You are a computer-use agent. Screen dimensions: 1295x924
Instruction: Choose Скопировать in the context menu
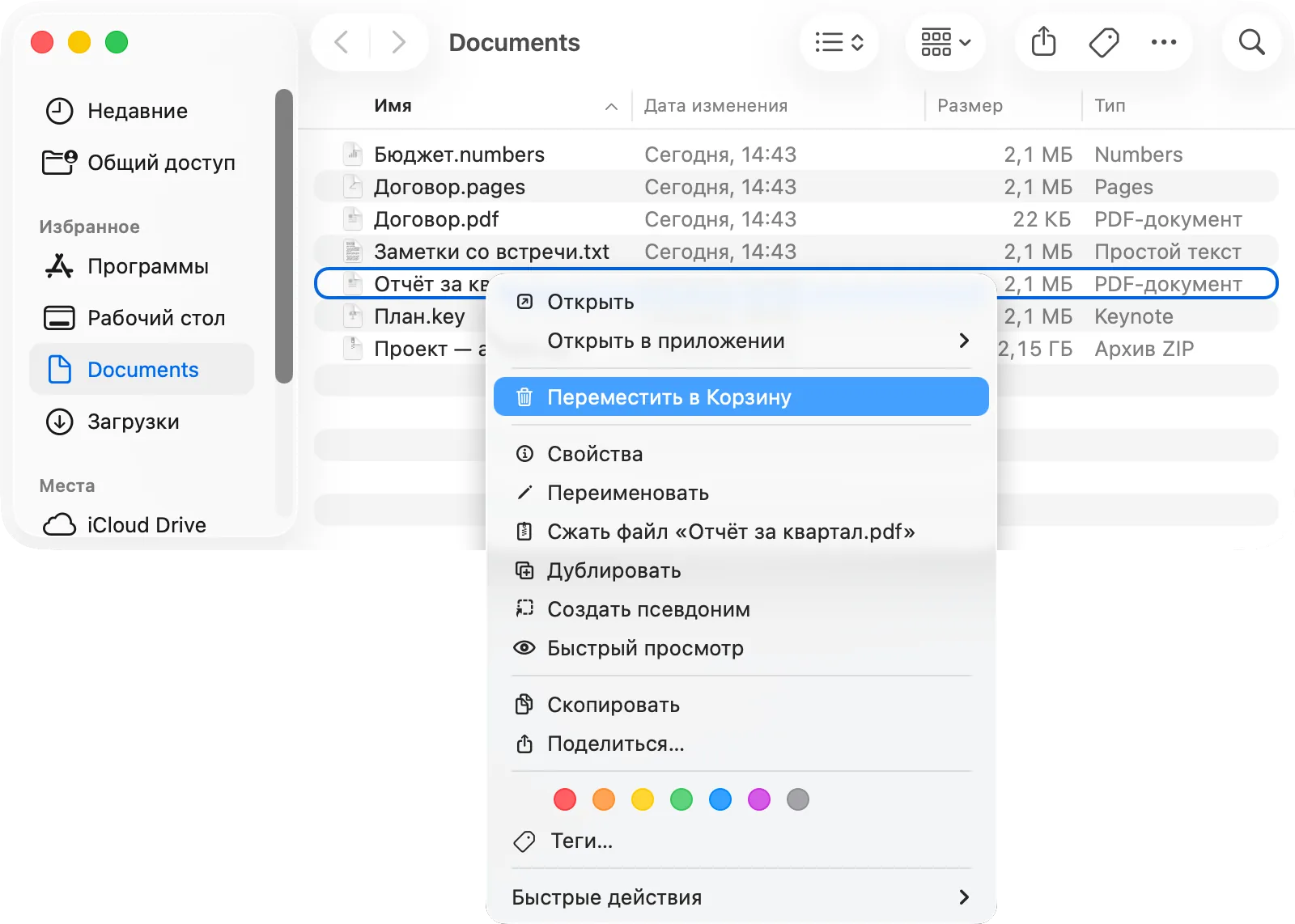coord(741,705)
